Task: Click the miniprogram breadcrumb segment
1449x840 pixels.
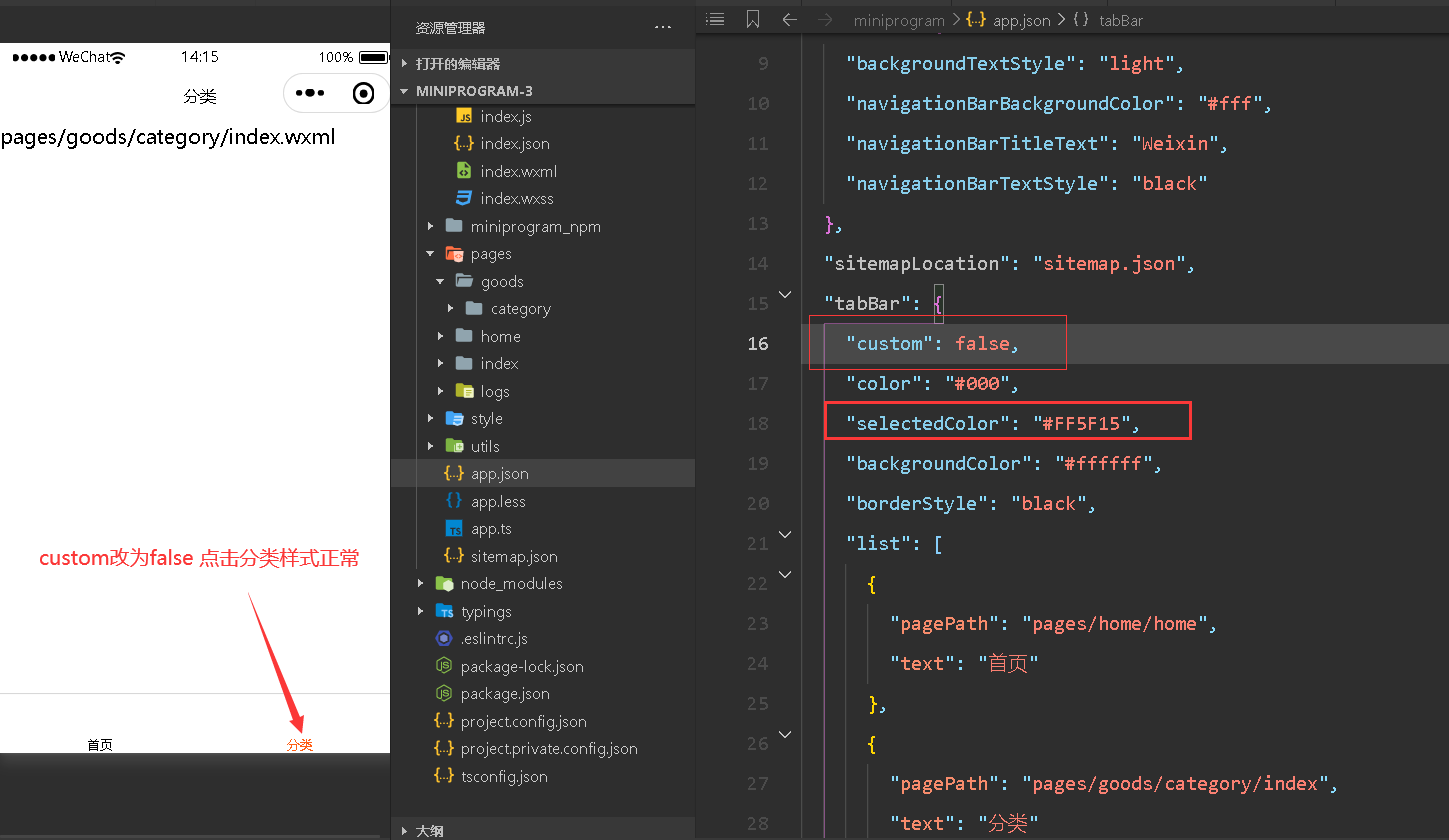Action: click(899, 20)
